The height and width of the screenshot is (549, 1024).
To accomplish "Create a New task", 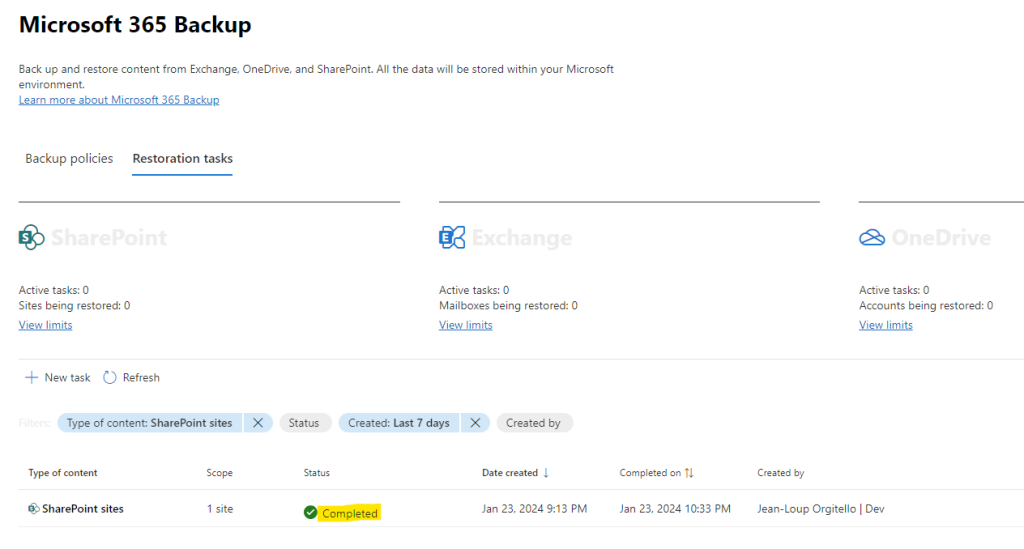I will click(57, 377).
